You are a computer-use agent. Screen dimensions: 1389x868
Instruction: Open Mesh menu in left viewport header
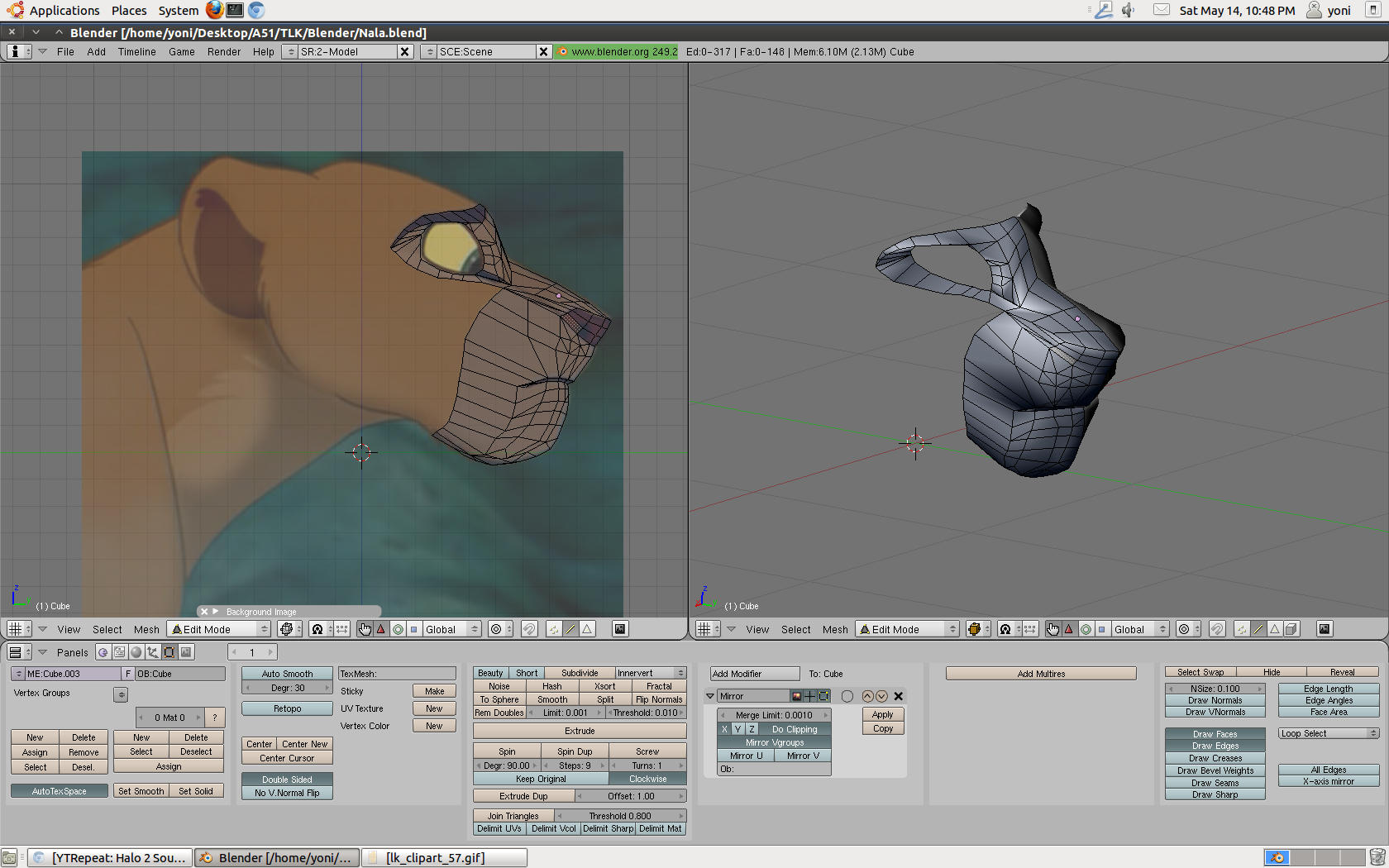point(146,629)
